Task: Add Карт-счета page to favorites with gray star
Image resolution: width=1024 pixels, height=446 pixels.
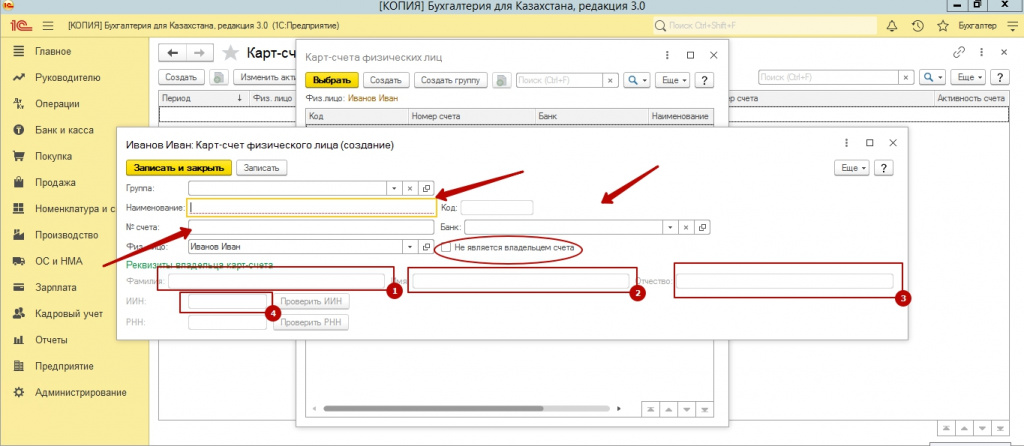Action: (231, 53)
